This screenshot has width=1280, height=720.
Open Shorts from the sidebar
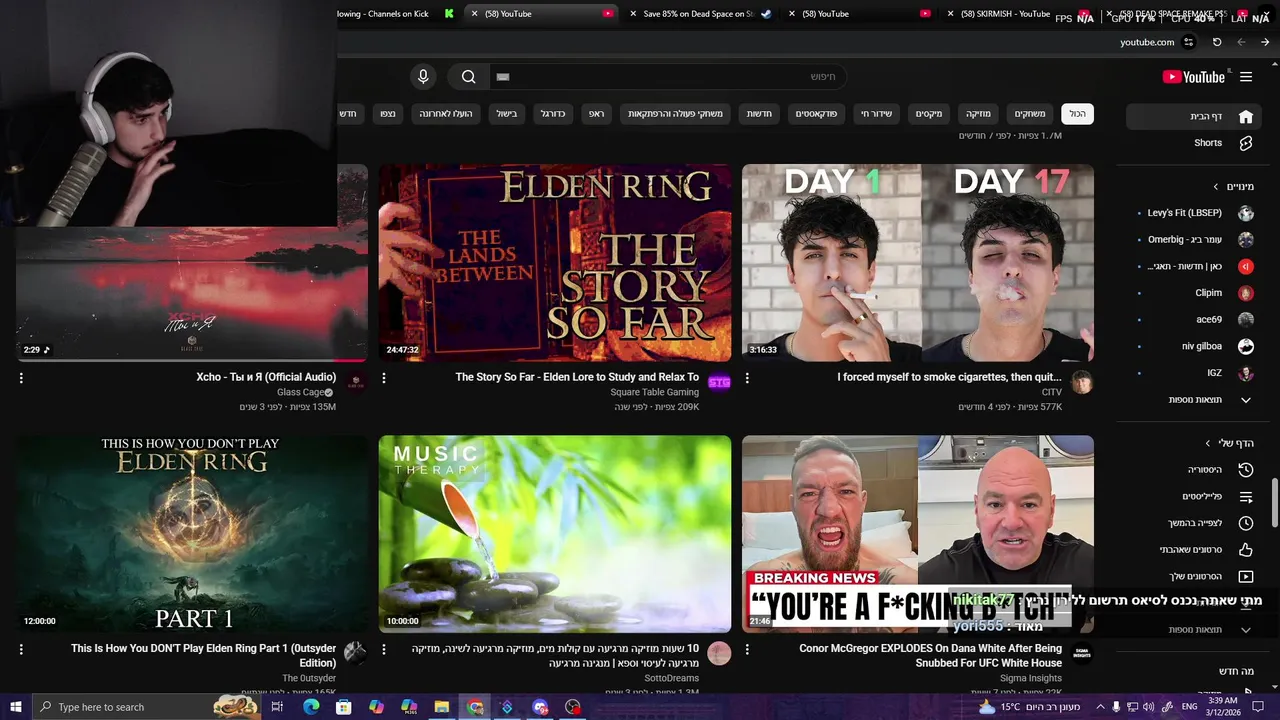(x=1192, y=143)
